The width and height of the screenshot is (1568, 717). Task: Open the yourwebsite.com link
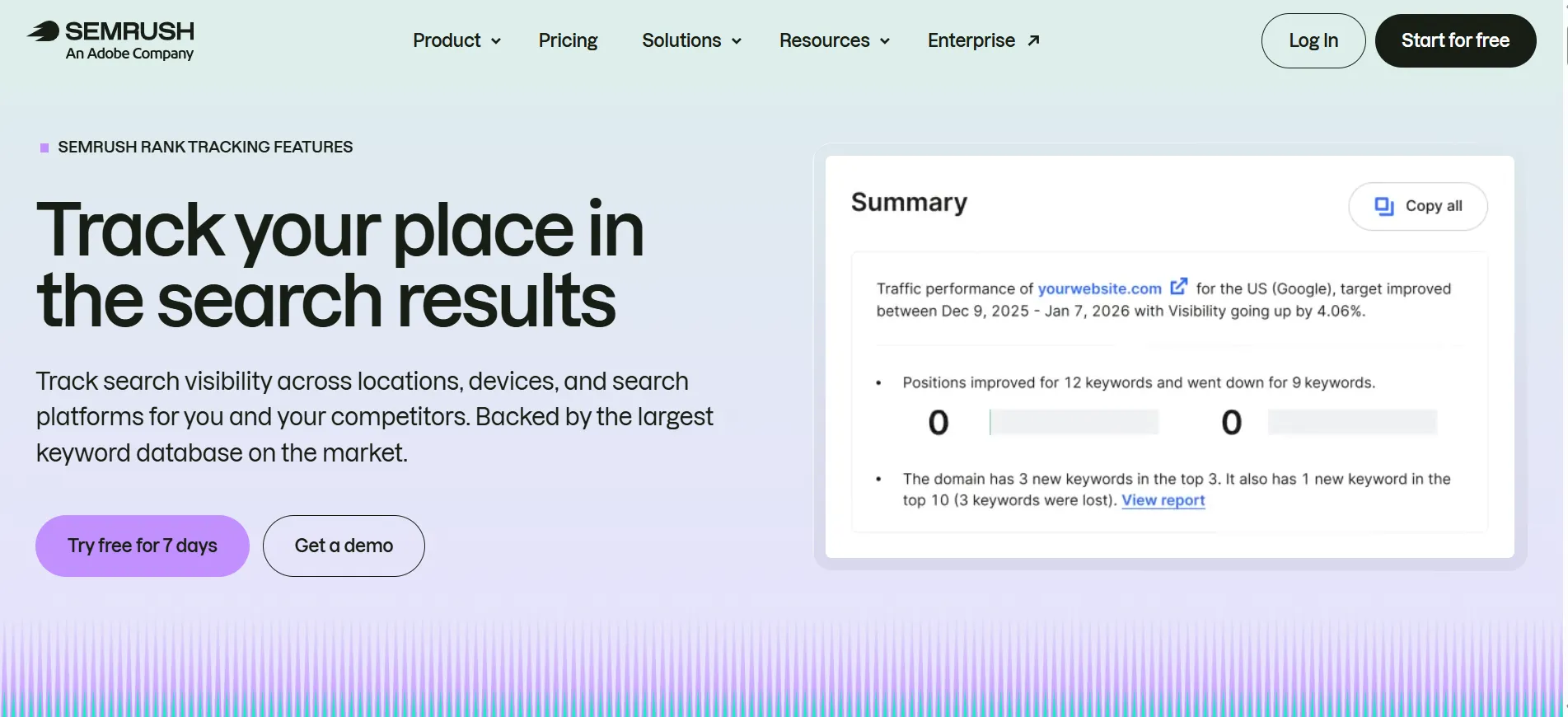tap(1099, 288)
